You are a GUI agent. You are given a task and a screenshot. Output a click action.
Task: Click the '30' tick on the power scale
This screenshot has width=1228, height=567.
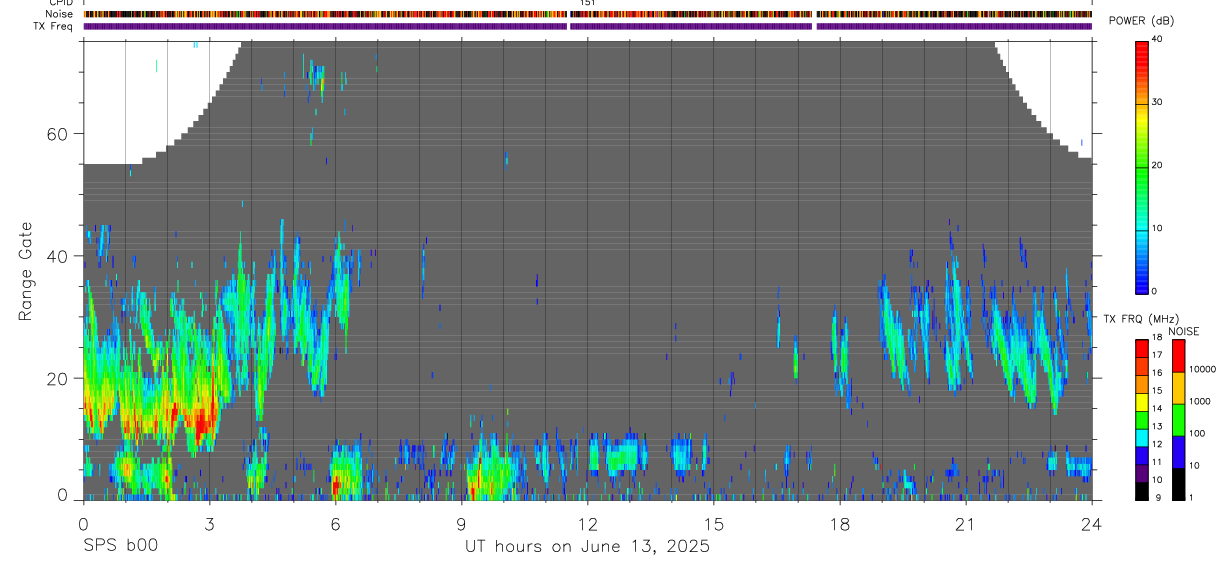point(1157,102)
